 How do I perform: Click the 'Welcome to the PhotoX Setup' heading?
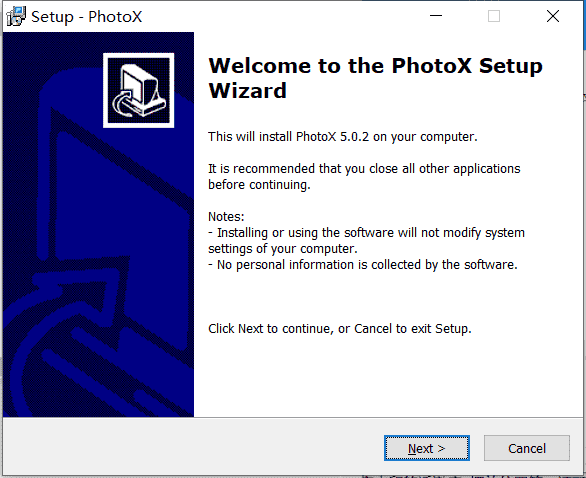375,66
